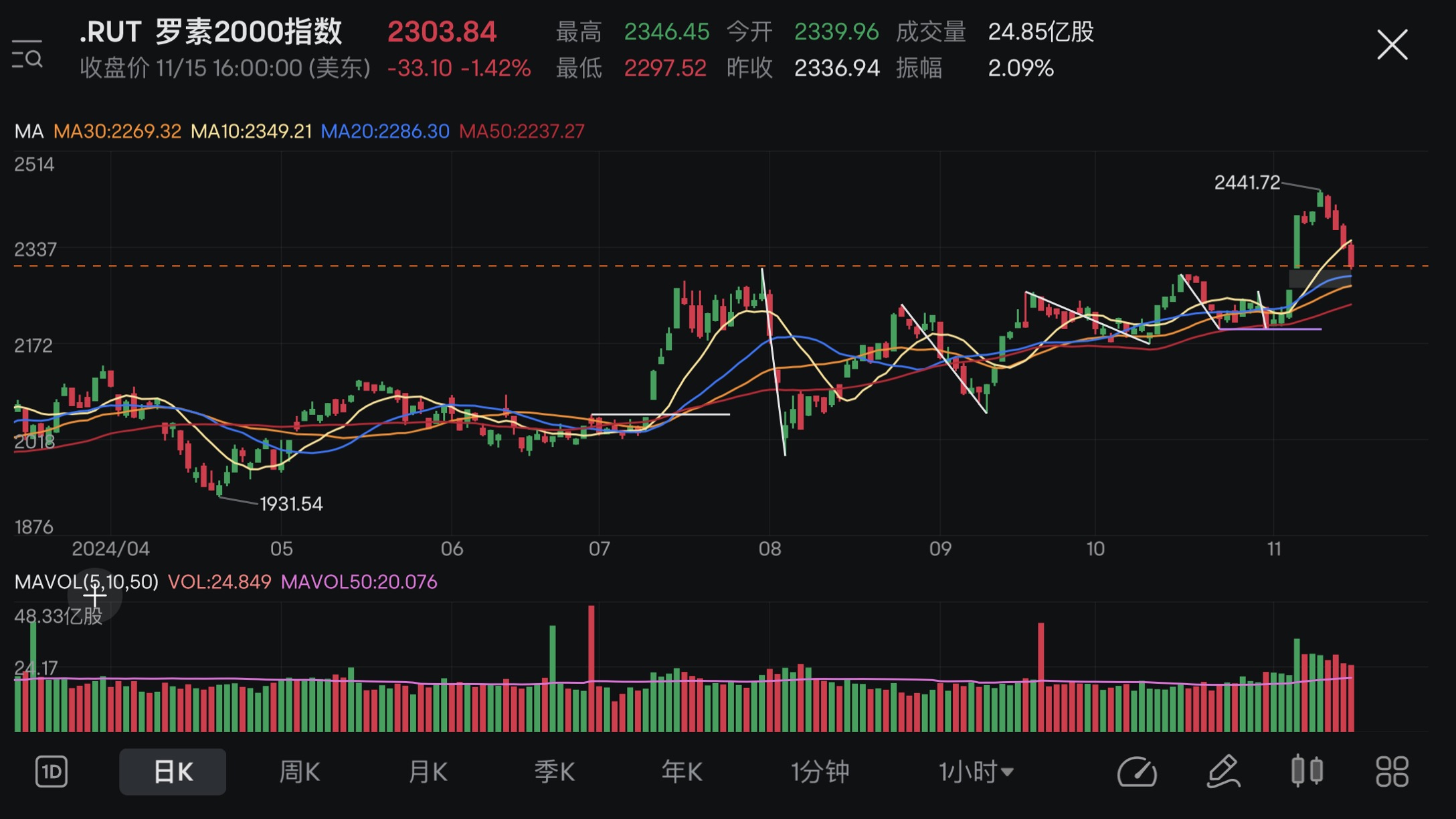Click the 2441.72 high price annotation
The width and height of the screenshot is (1456, 819).
(1247, 183)
